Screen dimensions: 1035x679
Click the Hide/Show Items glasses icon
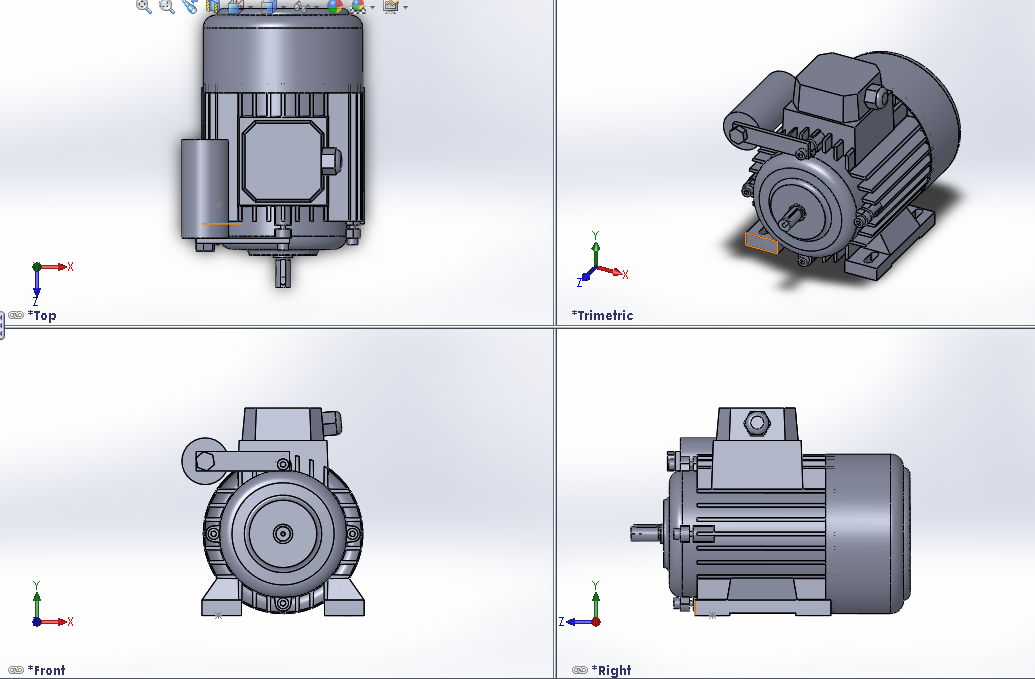pyautogui.click(x=301, y=7)
